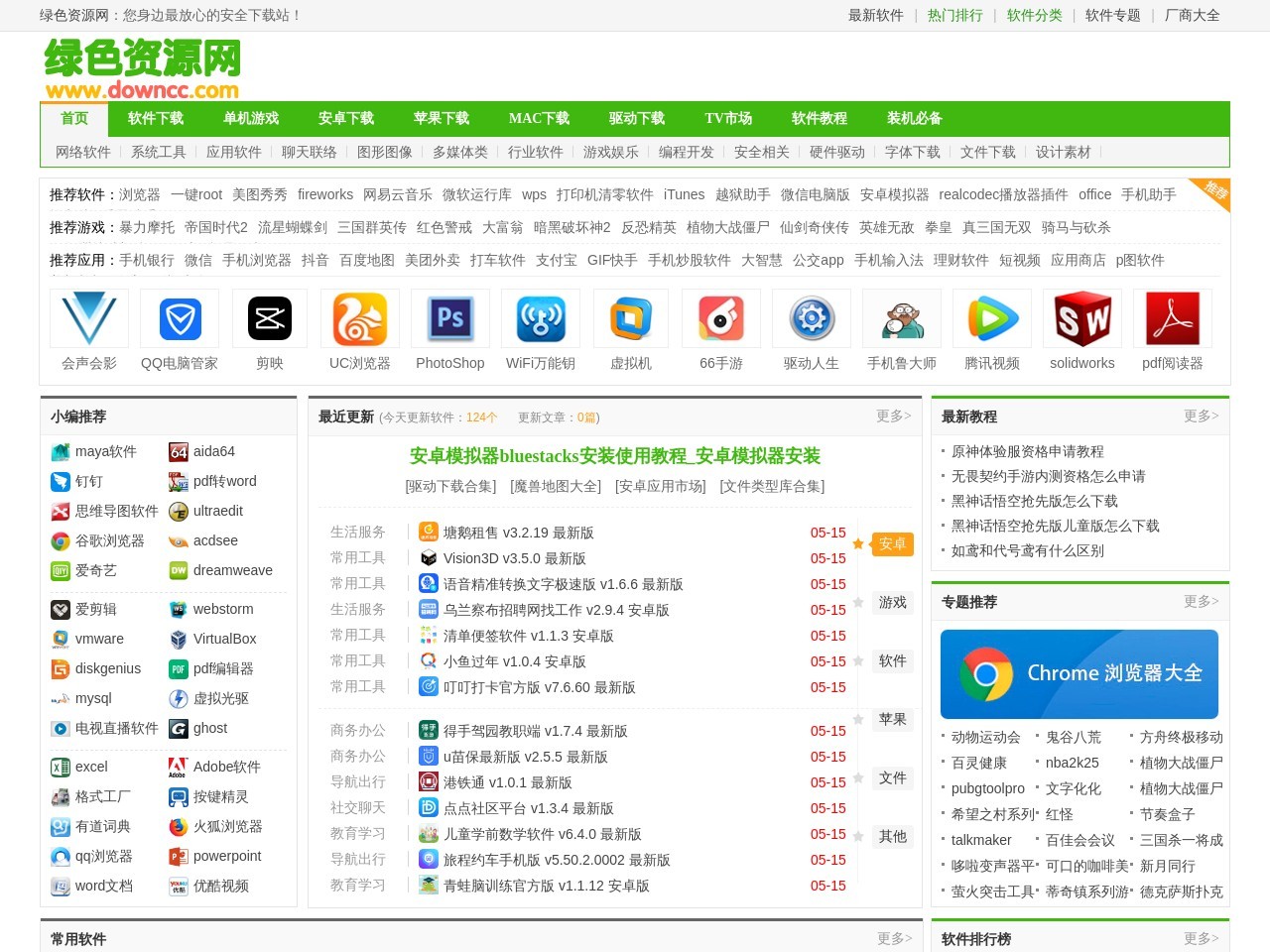Click 百度地图 in 推荐应用 row
The width and height of the screenshot is (1270, 952).
[x=367, y=260]
